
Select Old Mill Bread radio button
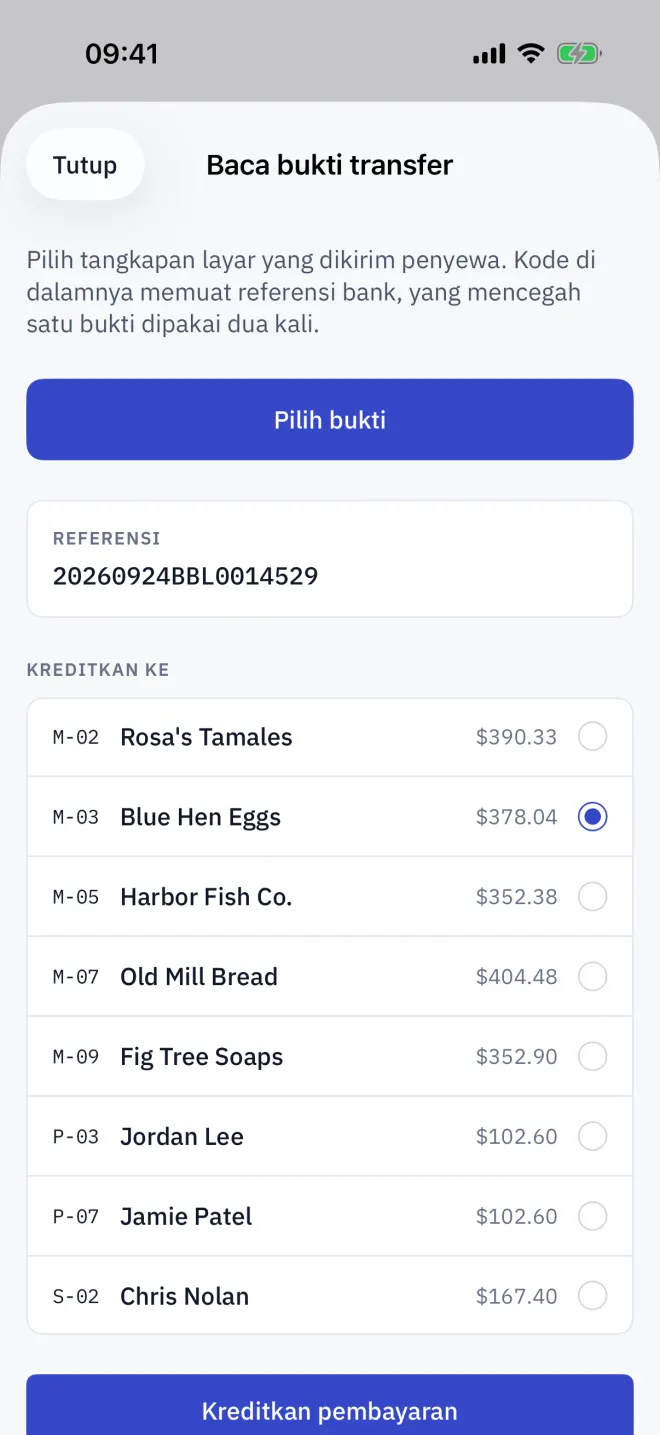point(592,977)
